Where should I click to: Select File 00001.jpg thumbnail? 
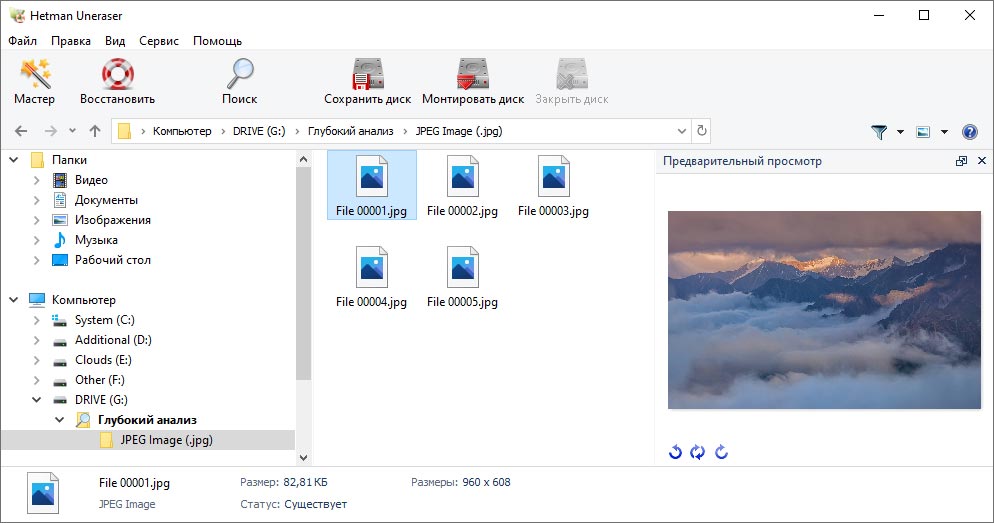click(x=371, y=185)
